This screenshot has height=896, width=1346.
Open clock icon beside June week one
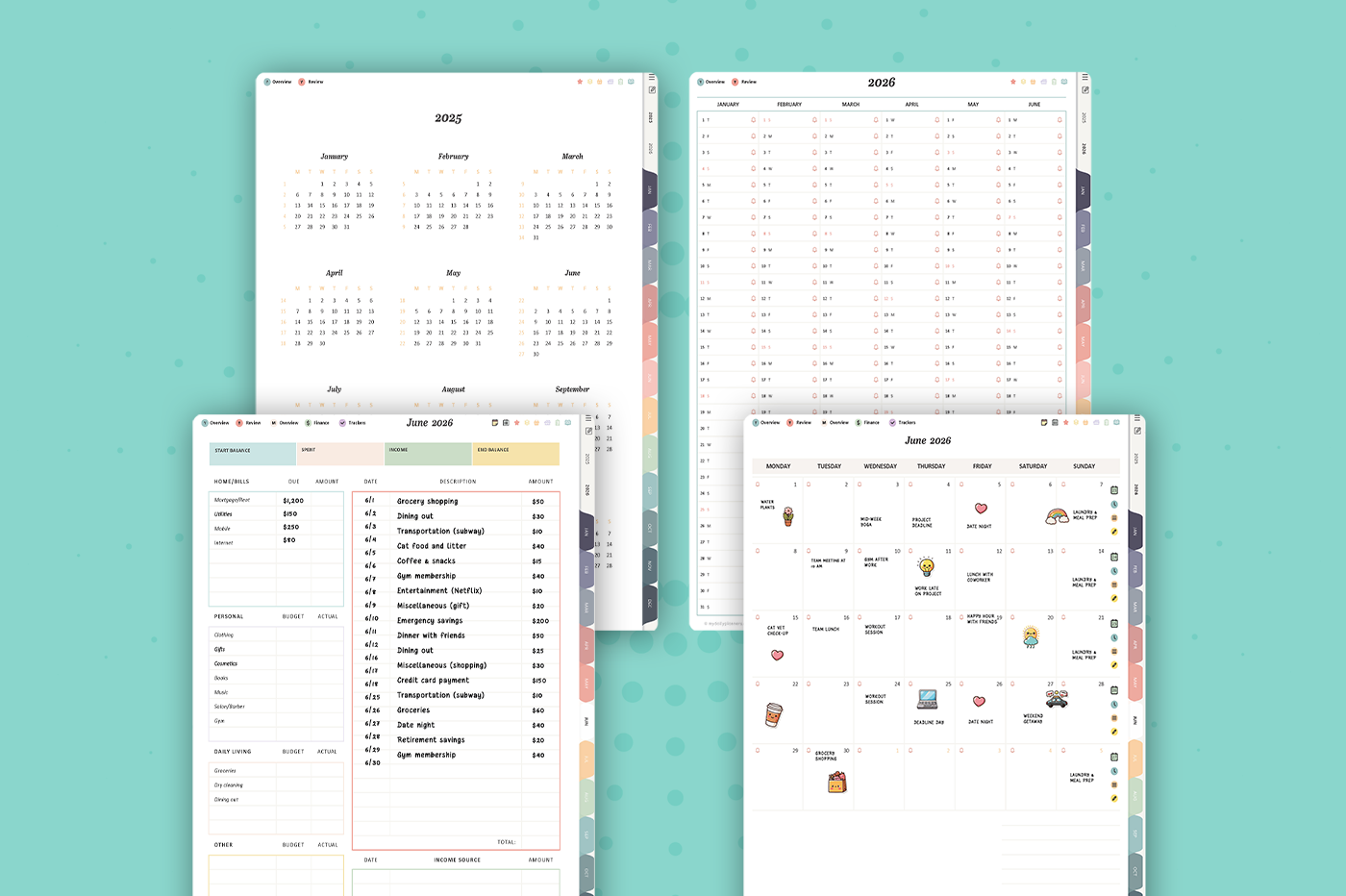click(1114, 505)
